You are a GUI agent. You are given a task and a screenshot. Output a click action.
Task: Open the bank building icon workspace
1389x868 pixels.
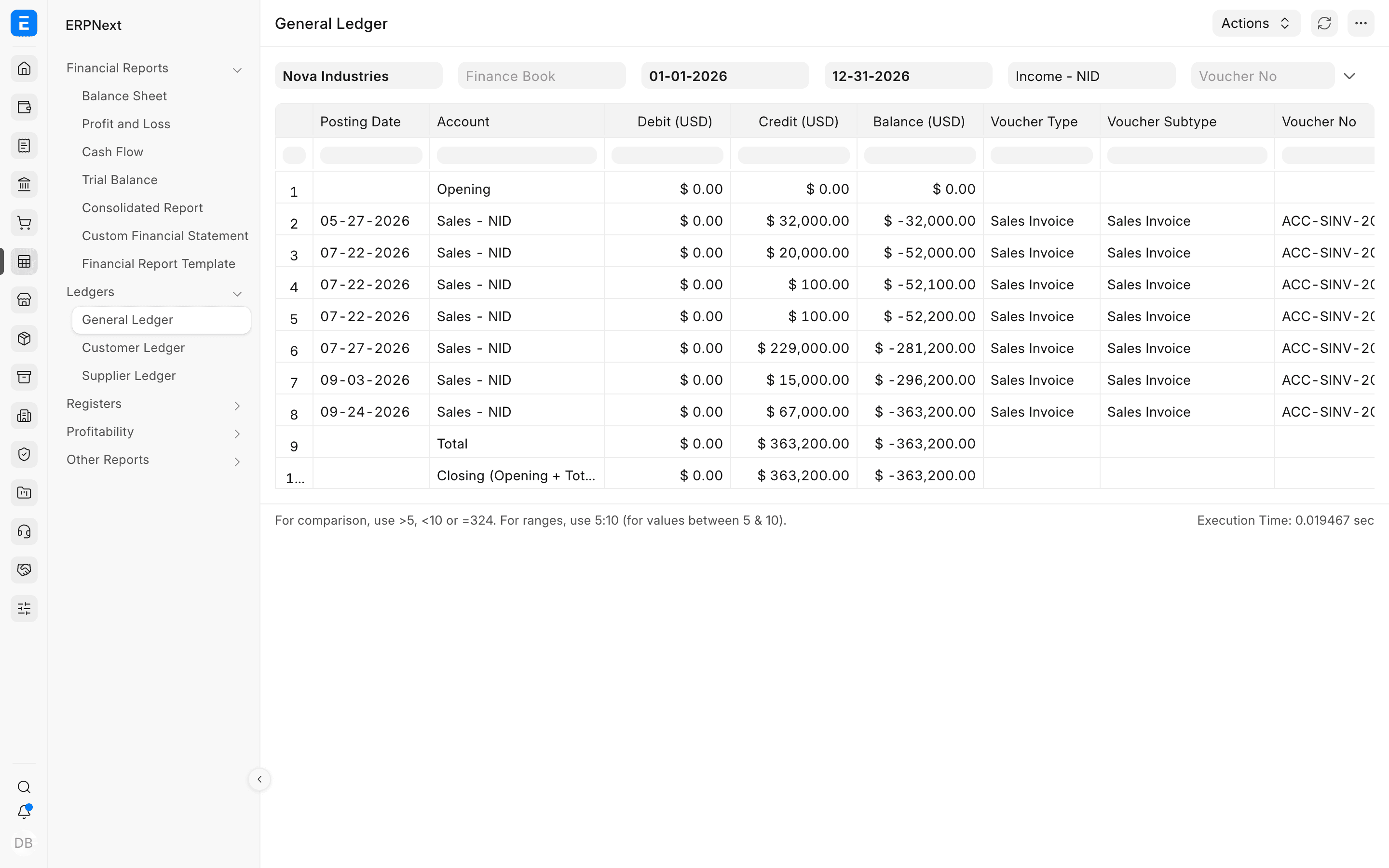[x=24, y=184]
